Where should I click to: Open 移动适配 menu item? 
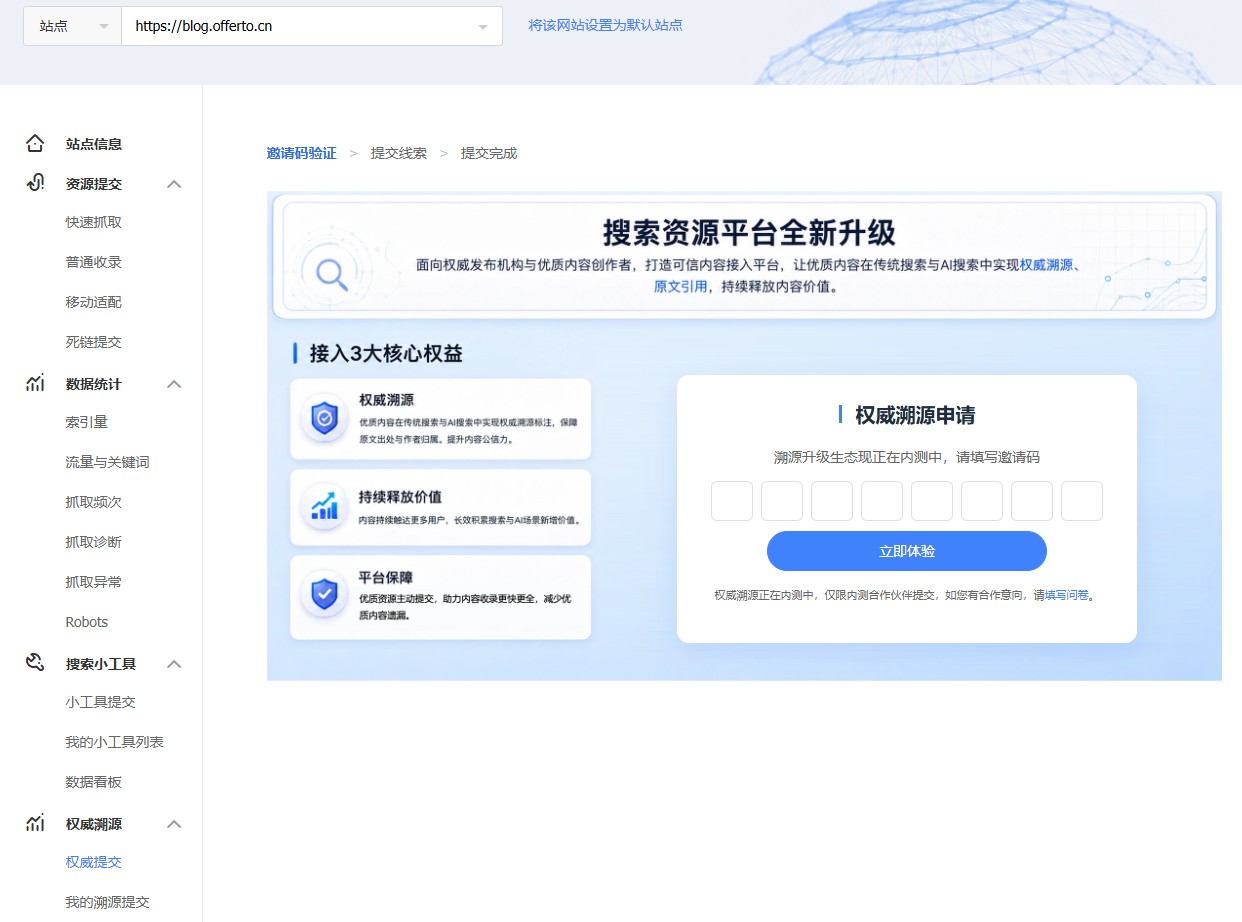[x=94, y=302]
